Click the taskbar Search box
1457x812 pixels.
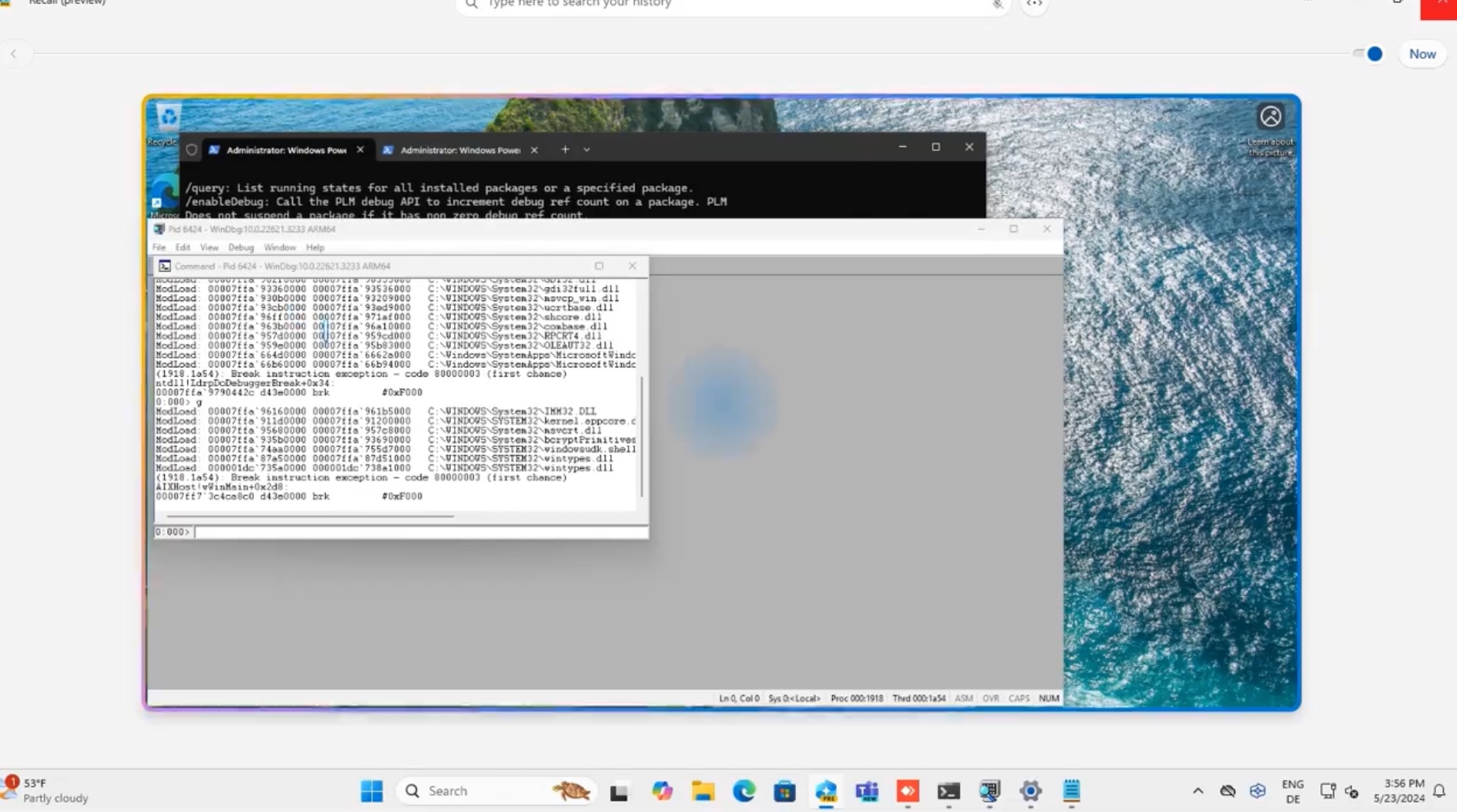pyautogui.click(x=496, y=791)
